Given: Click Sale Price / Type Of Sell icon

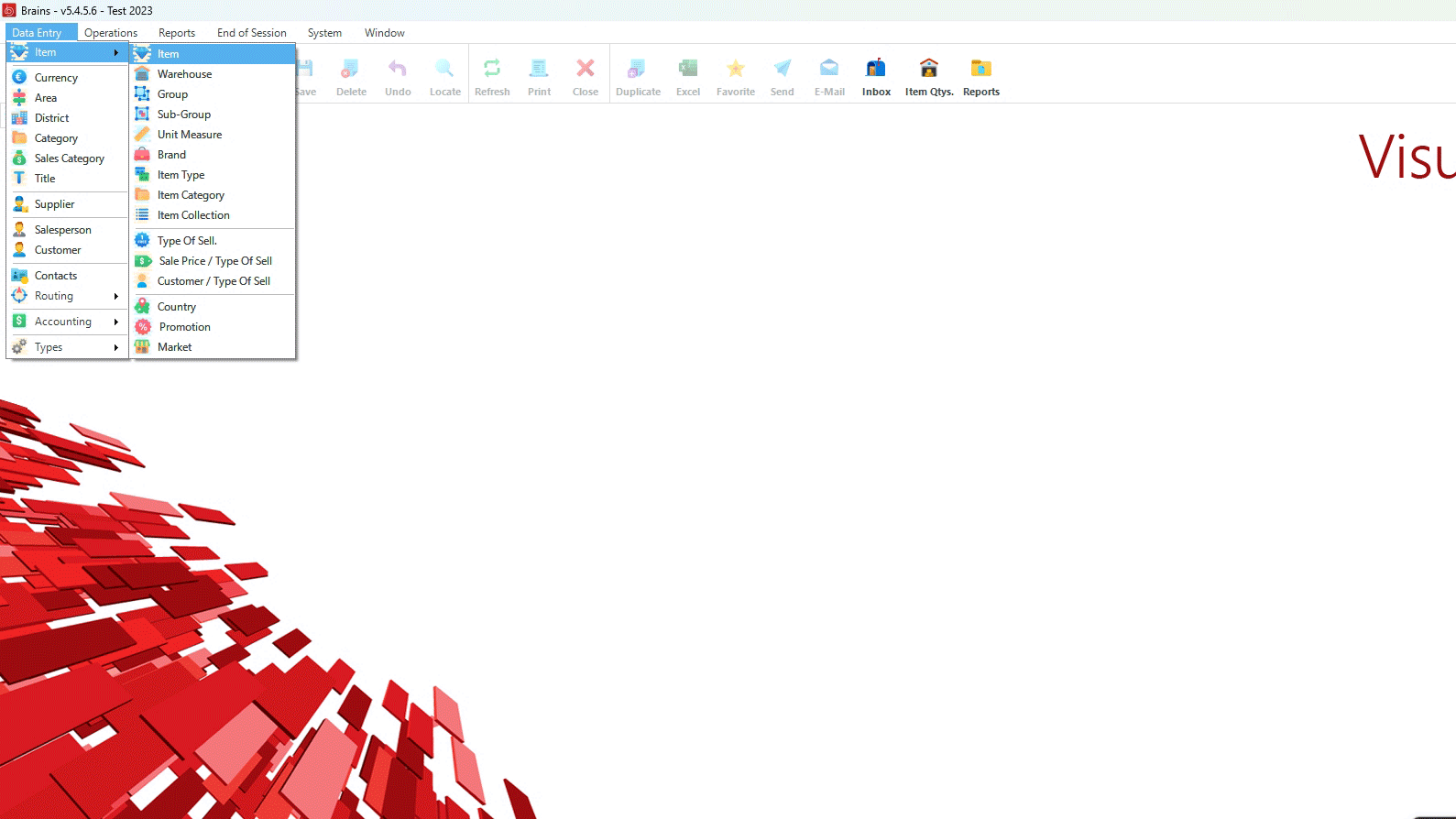Looking at the screenshot, I should pos(142,261).
